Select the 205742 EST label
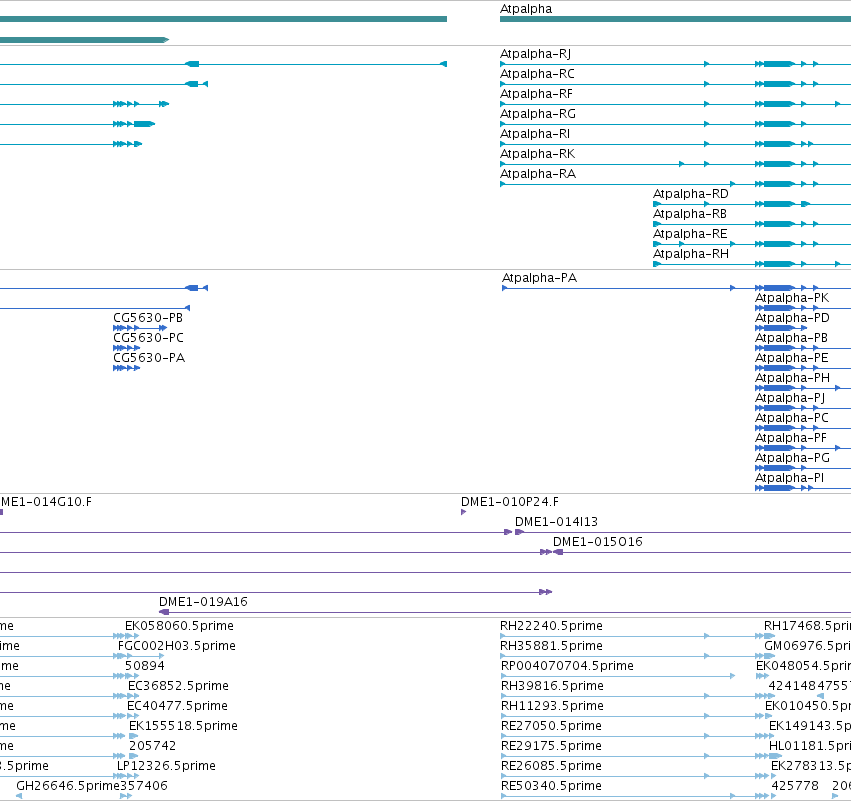This screenshot has height=801, width=851. pyautogui.click(x=153, y=747)
